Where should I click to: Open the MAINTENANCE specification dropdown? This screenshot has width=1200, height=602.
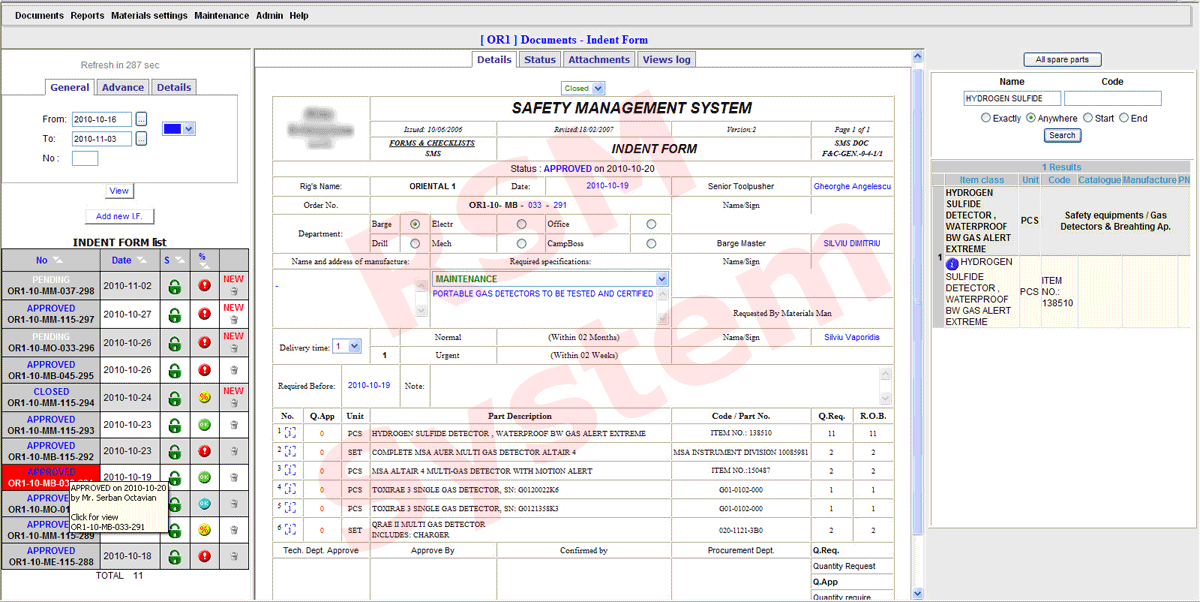pyautogui.click(x=550, y=279)
